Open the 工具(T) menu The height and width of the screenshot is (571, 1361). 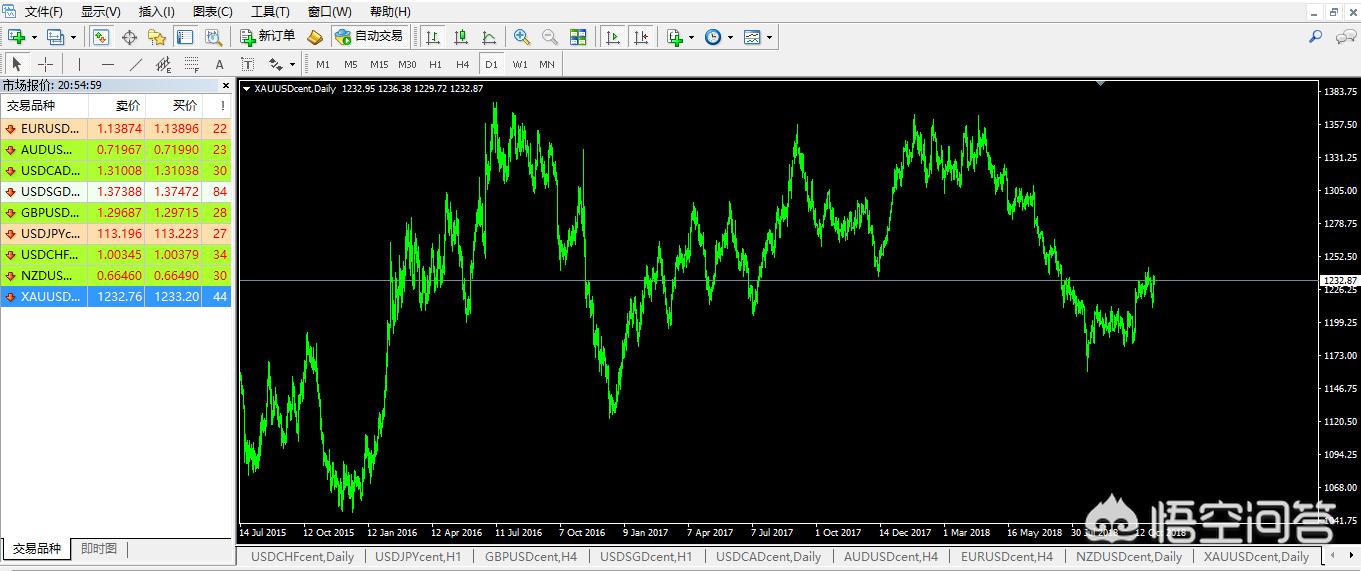(x=271, y=11)
